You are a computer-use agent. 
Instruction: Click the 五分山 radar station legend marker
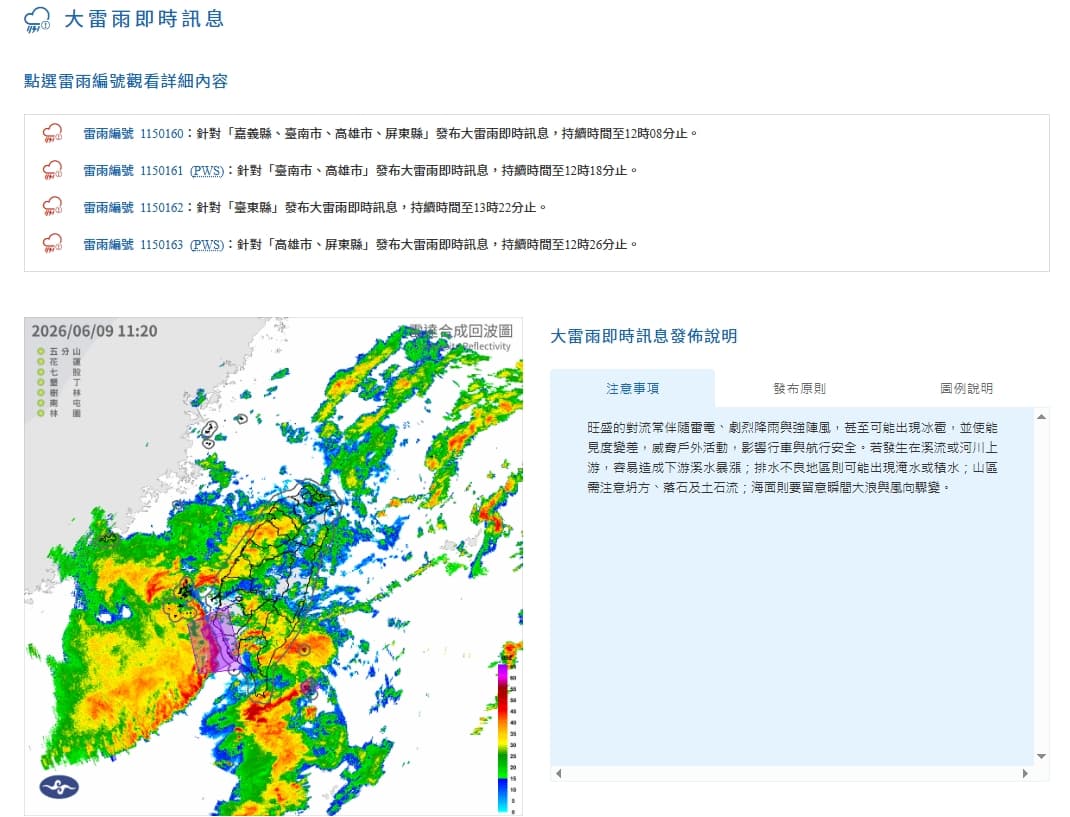tap(41, 352)
